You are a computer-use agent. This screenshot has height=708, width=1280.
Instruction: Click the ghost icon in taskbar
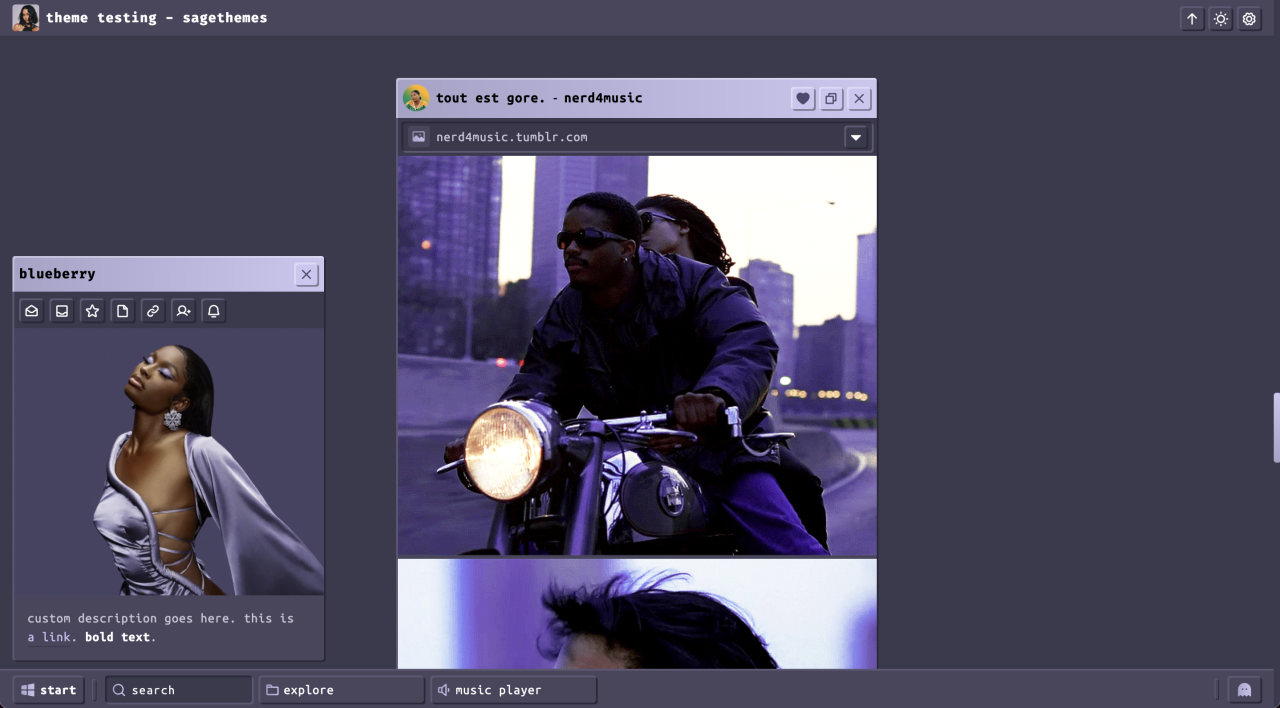pos(1244,690)
